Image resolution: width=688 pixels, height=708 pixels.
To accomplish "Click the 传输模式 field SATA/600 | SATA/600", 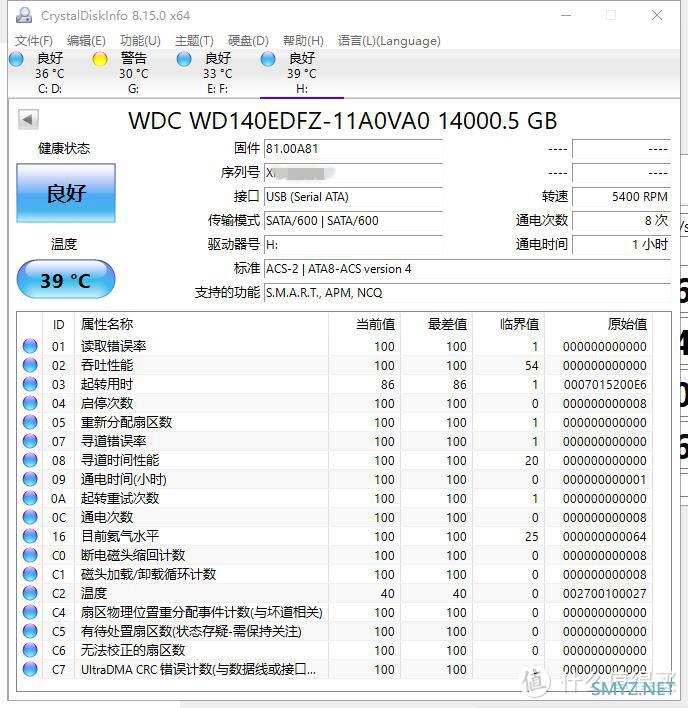I will (353, 220).
